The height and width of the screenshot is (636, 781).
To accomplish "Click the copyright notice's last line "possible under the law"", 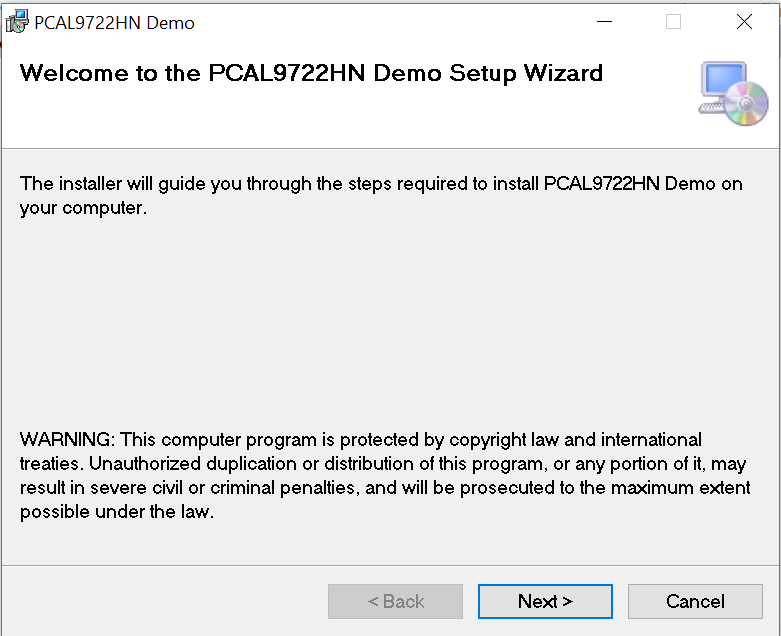I will (117, 512).
